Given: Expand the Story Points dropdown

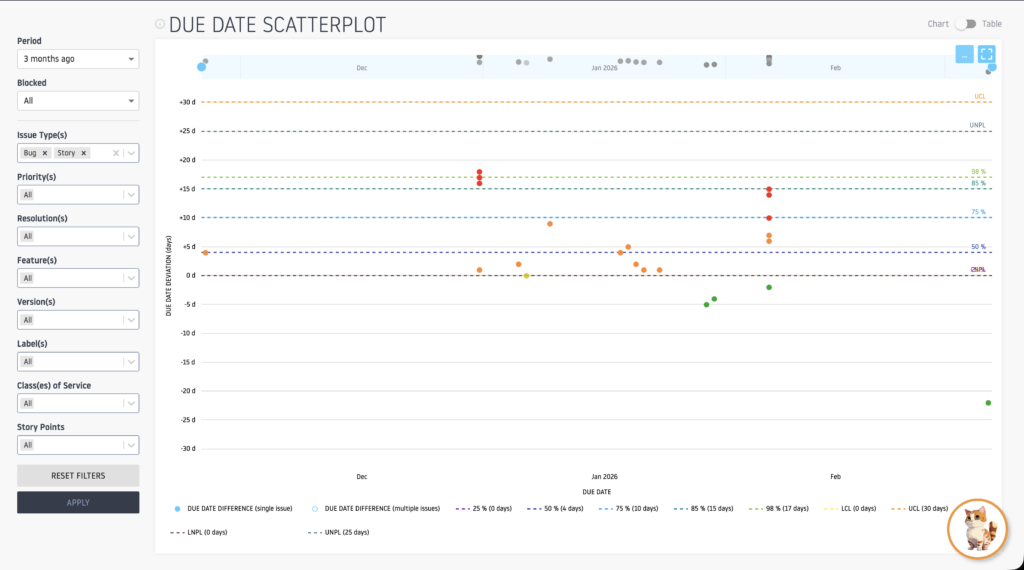Looking at the screenshot, I should [78, 445].
